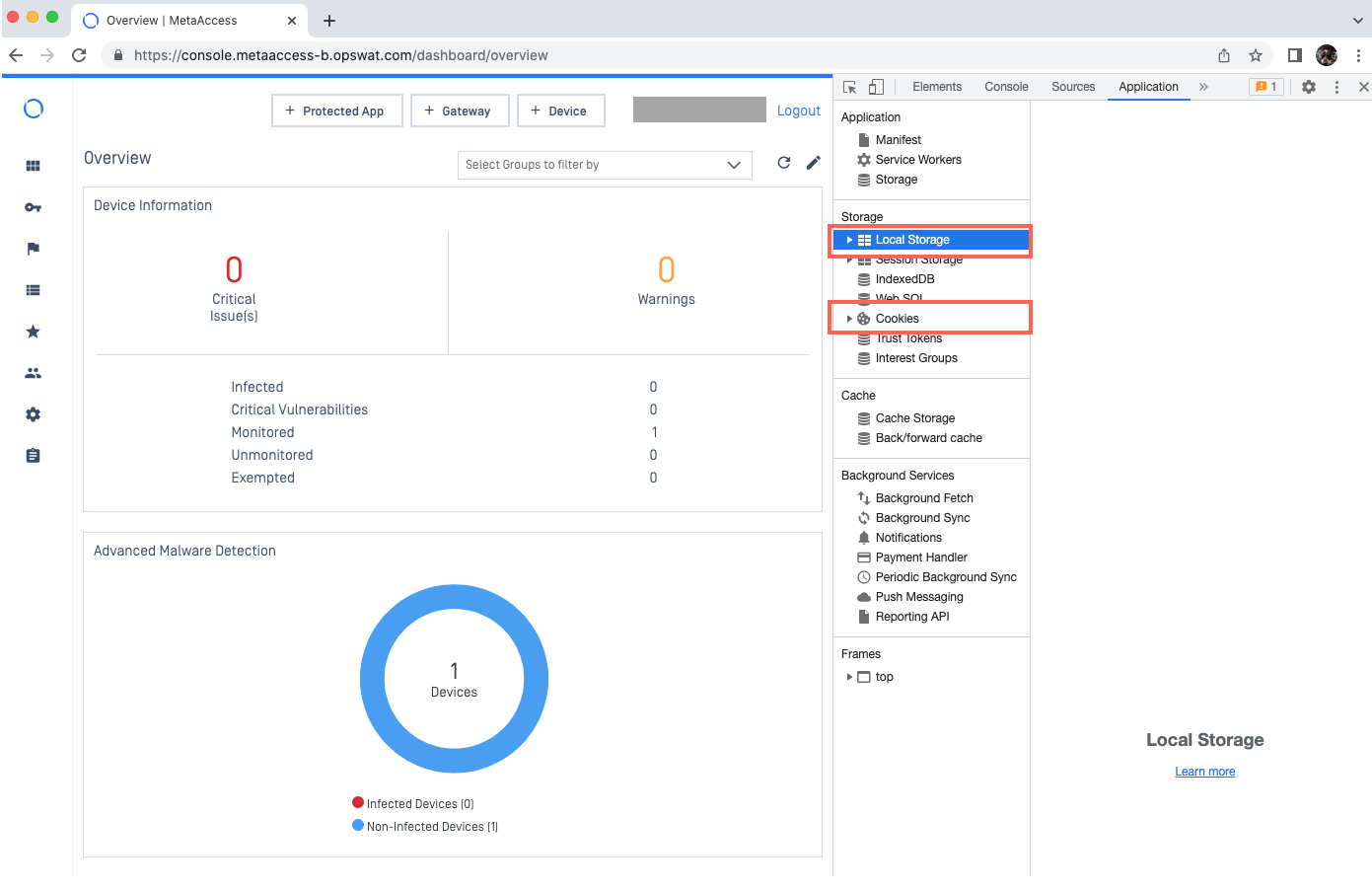Share this page from address bar

coord(1224,55)
